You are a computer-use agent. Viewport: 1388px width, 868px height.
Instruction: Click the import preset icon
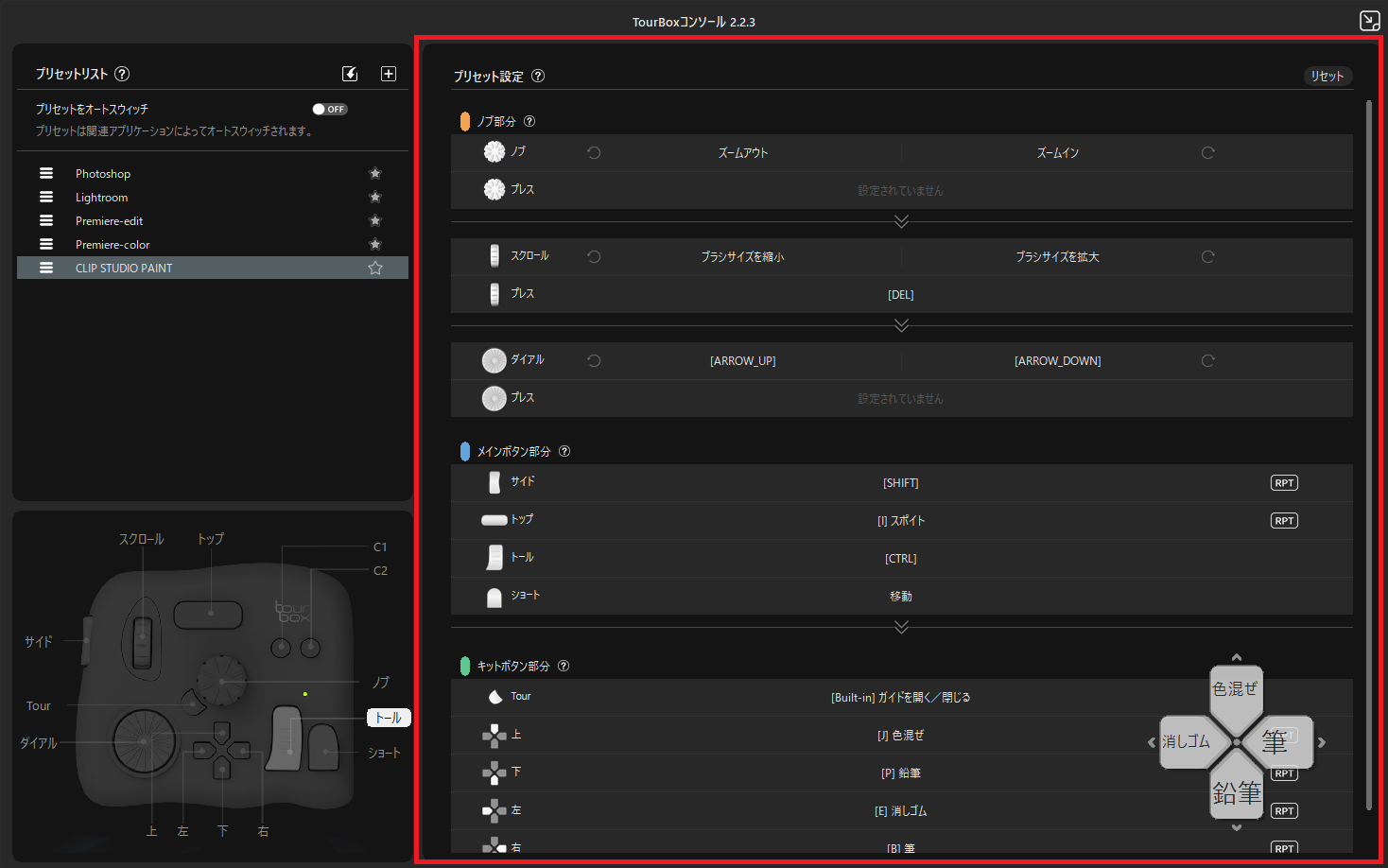coord(350,74)
